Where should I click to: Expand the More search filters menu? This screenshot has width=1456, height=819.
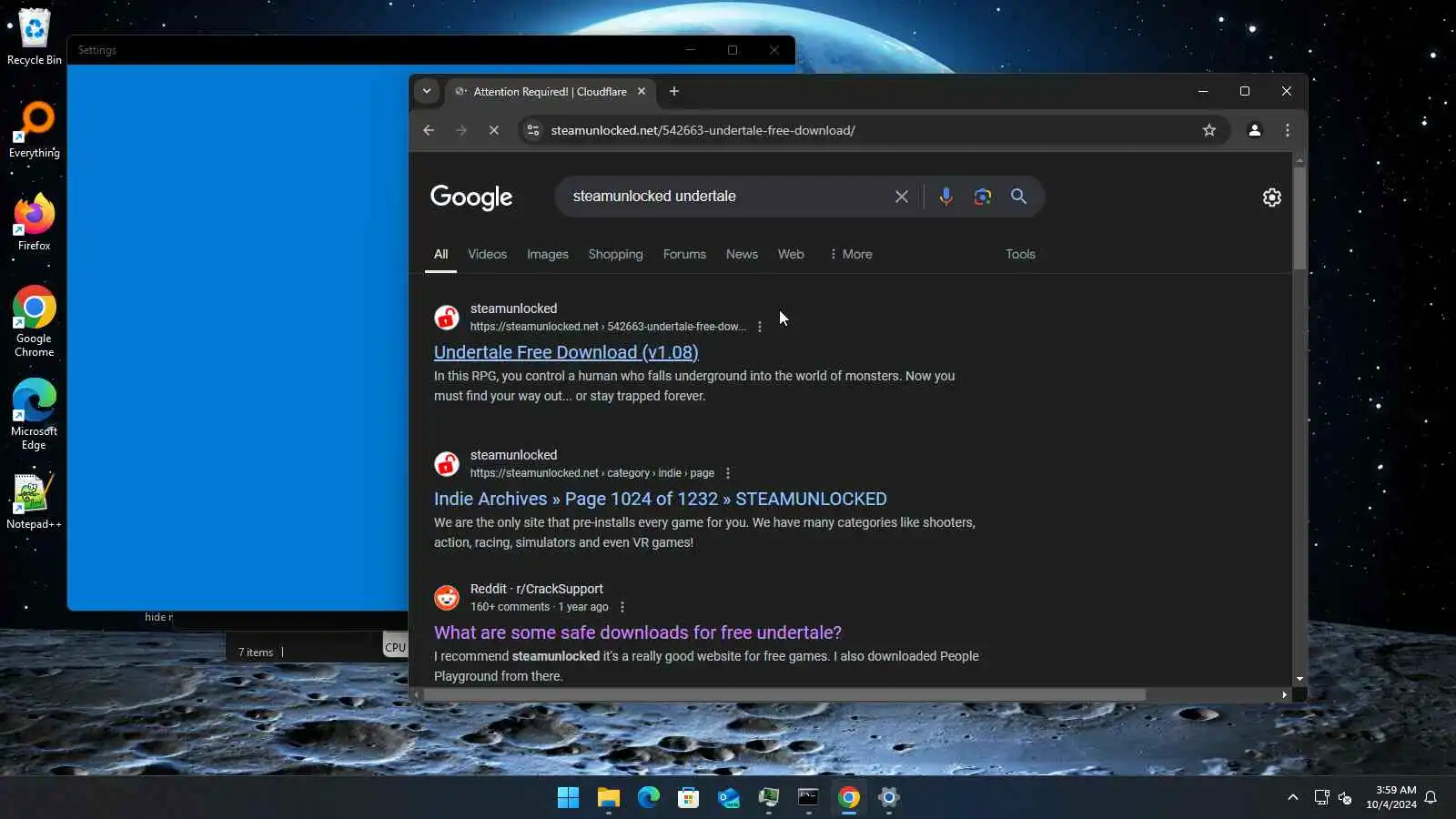(851, 254)
